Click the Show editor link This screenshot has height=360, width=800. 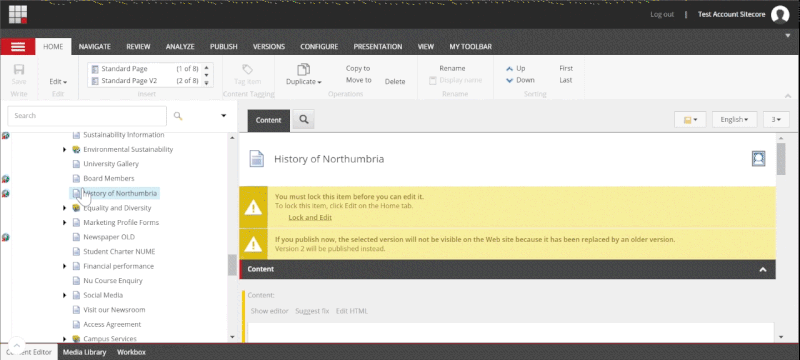click(x=269, y=311)
